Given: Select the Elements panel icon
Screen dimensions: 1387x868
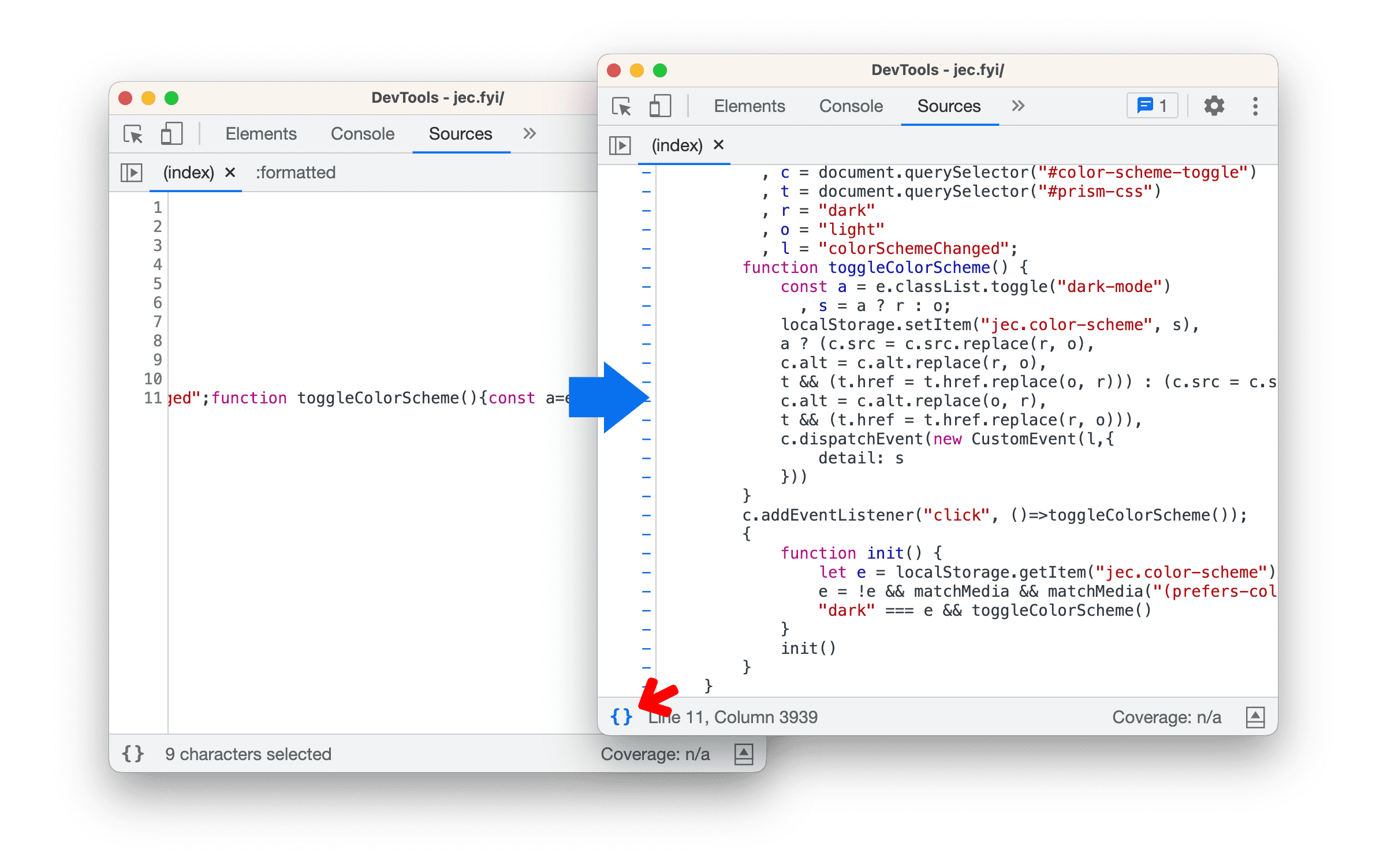Looking at the screenshot, I should pyautogui.click(x=750, y=105).
